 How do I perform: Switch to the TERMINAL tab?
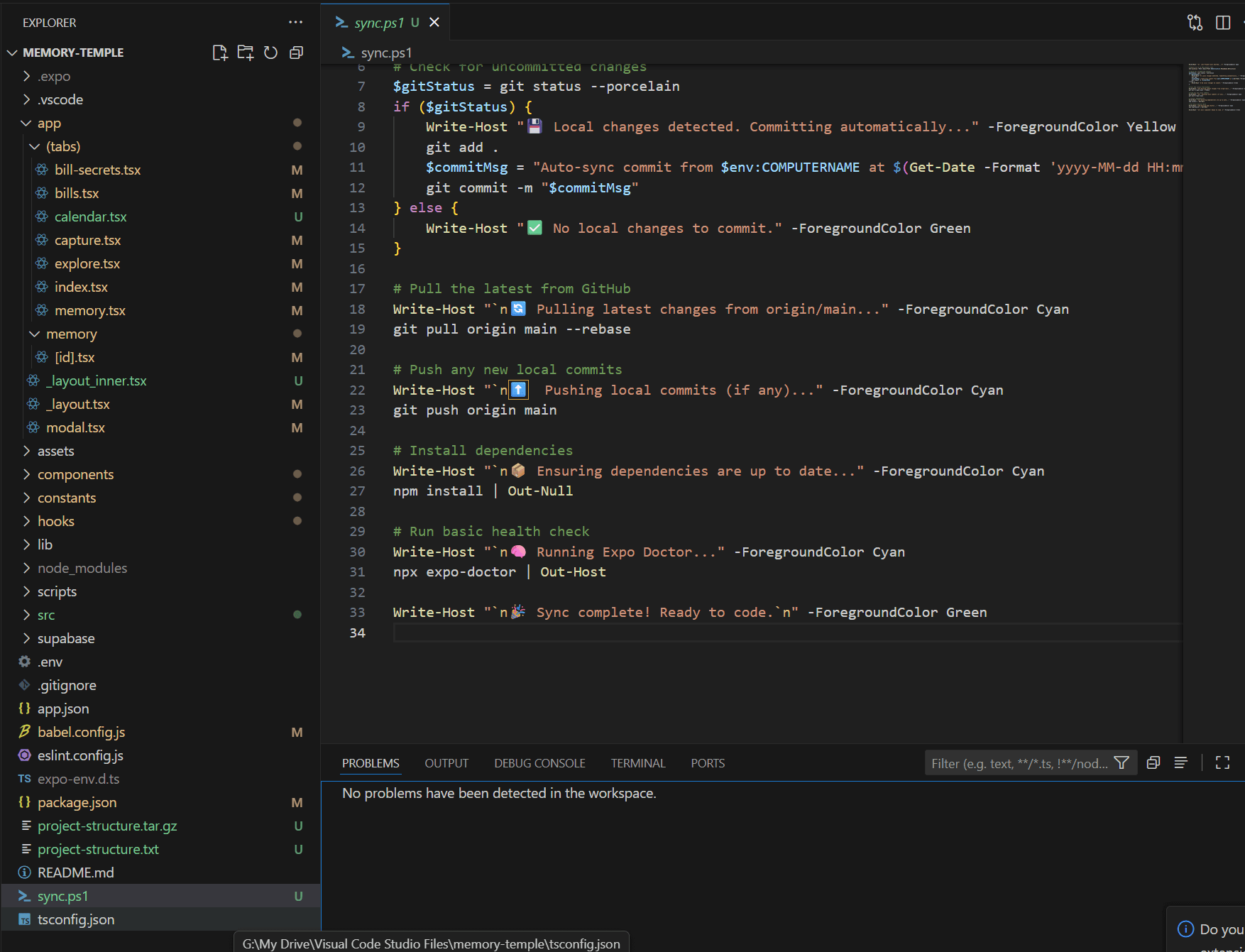click(637, 763)
